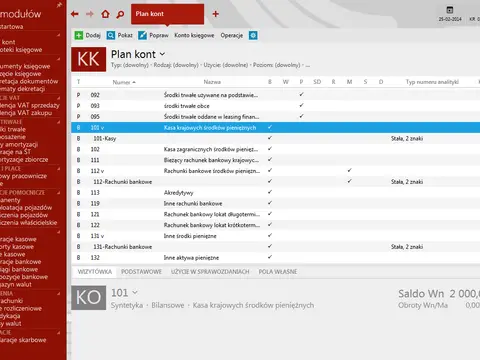Image resolution: width=480 pixels, height=360 pixels.
Task: Open ewidencja VAT zakupu in sidebar
Action: [x=26, y=113]
